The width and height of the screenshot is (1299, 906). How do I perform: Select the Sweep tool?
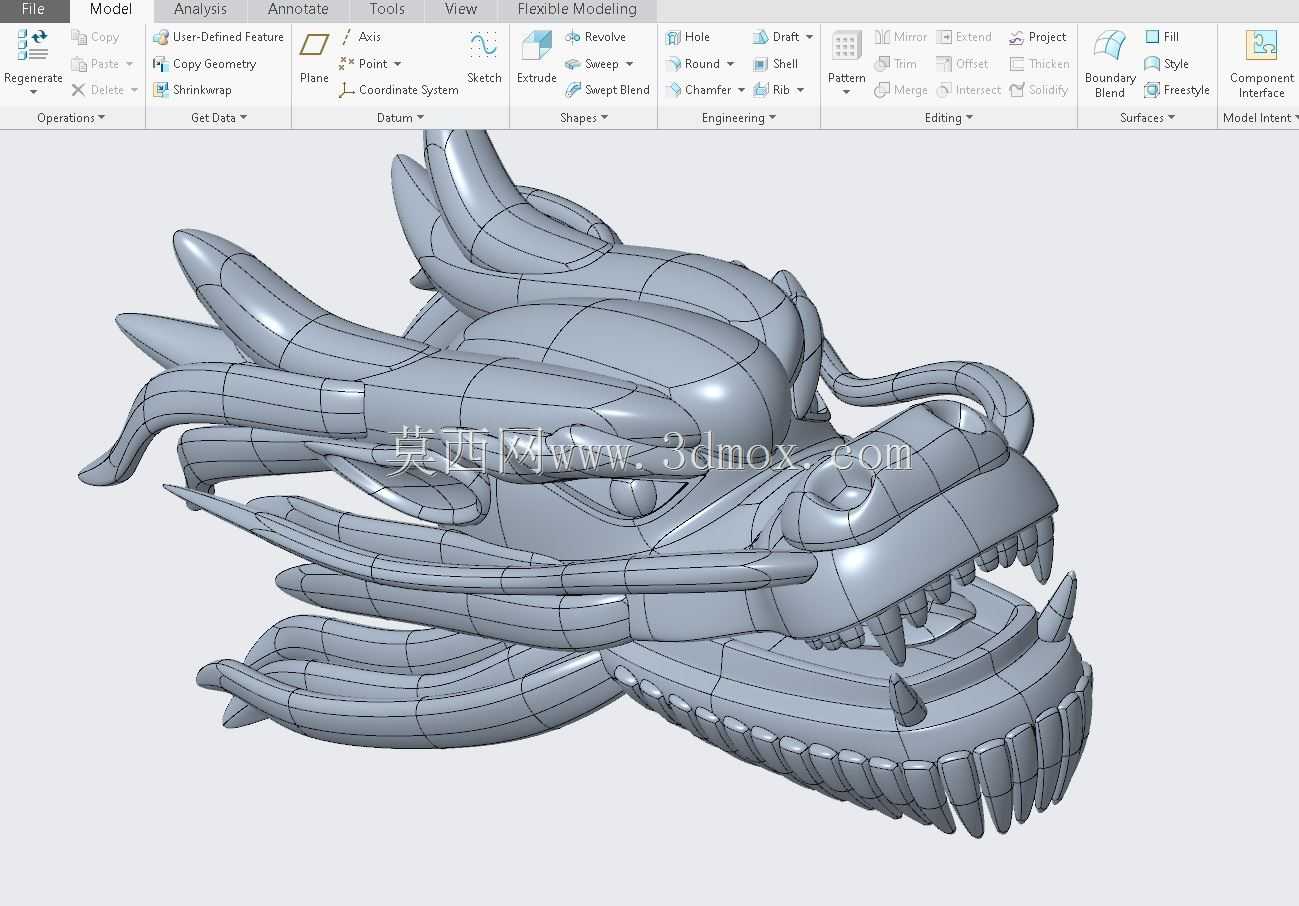(x=592, y=64)
